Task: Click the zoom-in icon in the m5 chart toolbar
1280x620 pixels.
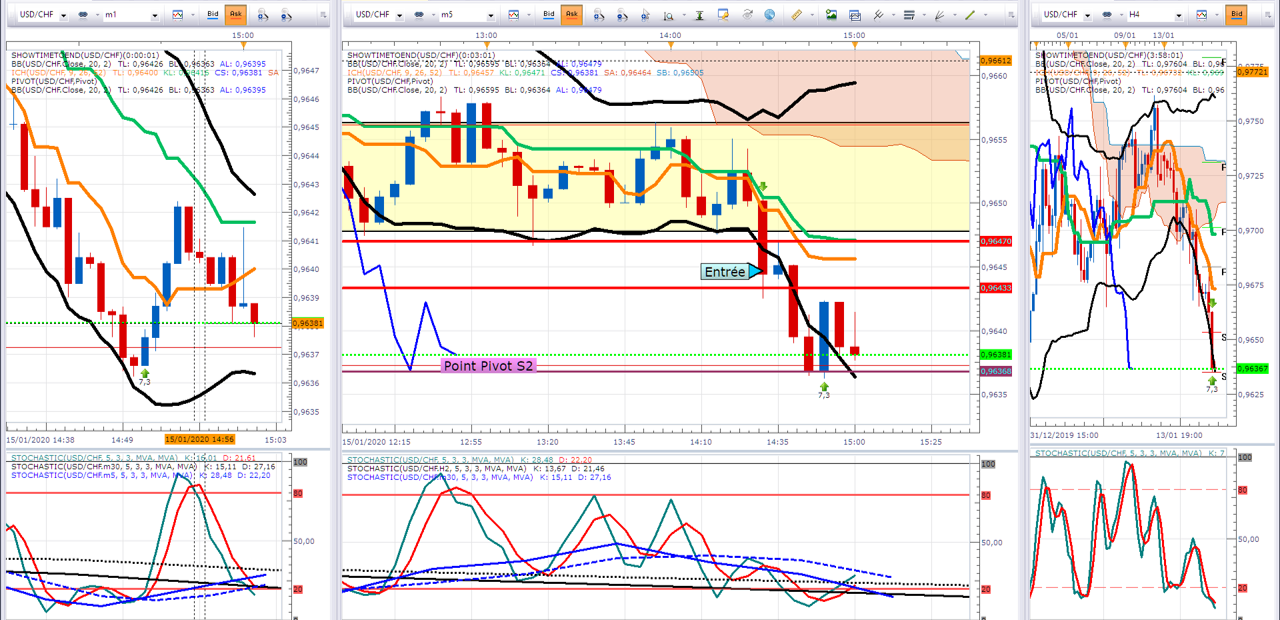Action: [x=598, y=15]
